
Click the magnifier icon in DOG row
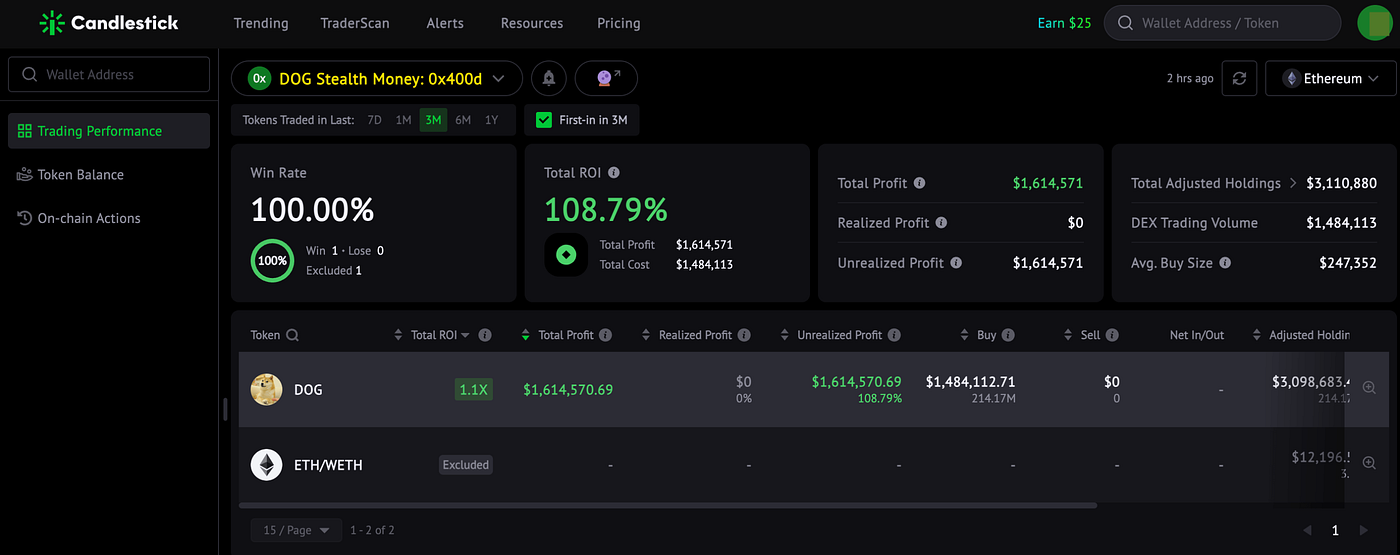(x=1369, y=388)
